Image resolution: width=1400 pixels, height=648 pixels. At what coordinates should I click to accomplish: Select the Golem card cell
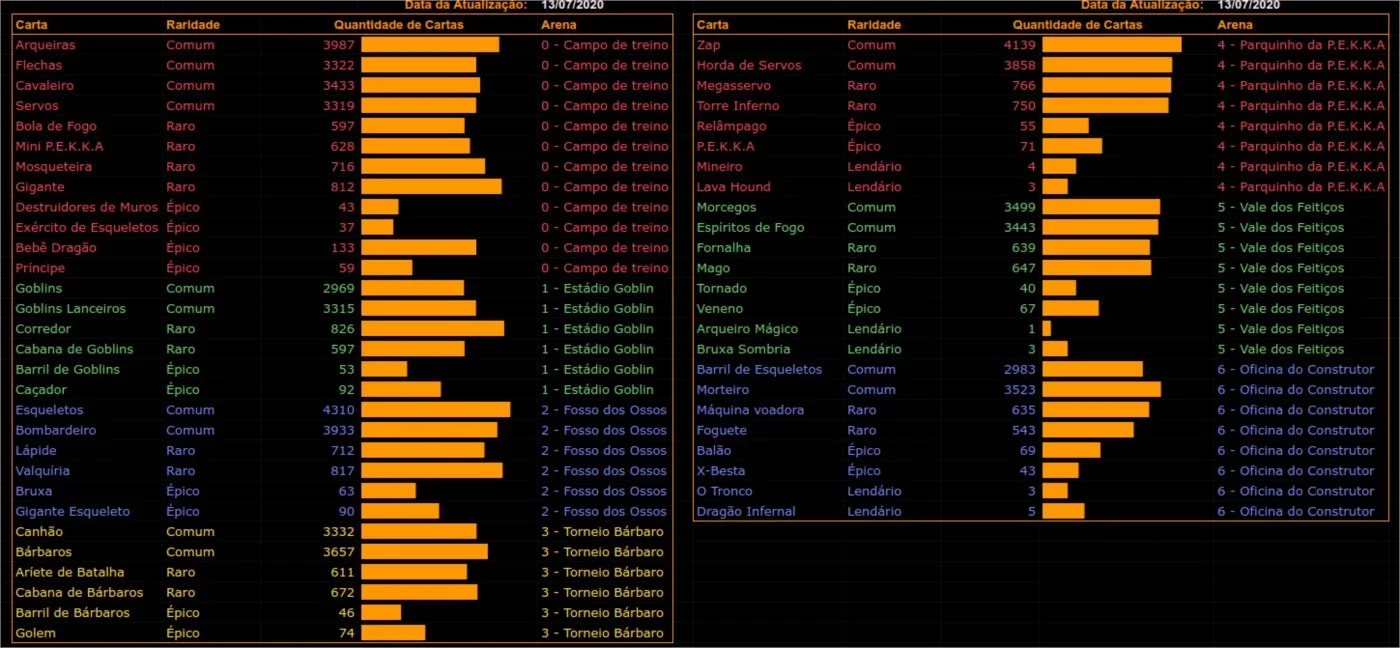pos(35,633)
